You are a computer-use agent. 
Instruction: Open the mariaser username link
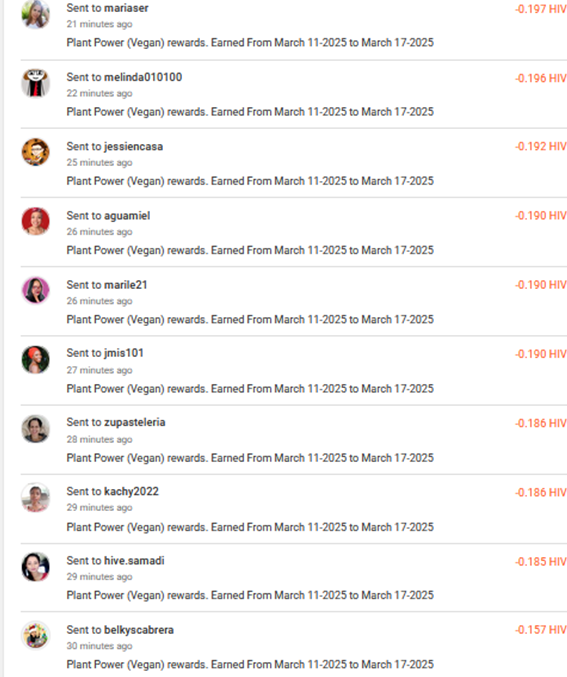(x=126, y=8)
